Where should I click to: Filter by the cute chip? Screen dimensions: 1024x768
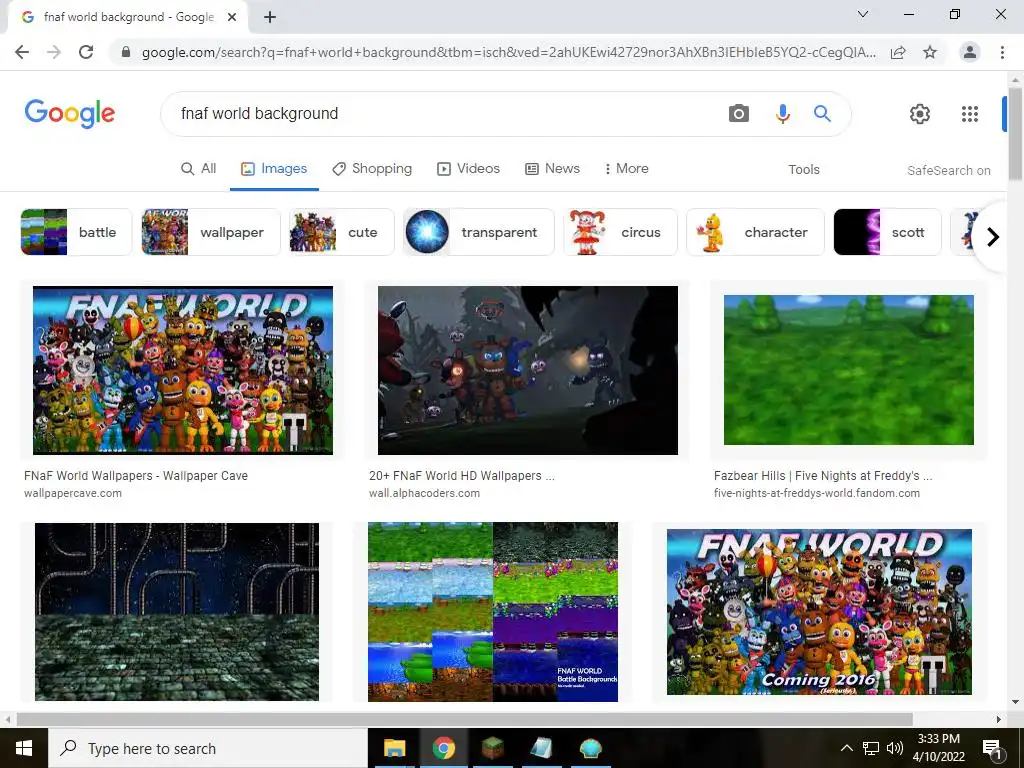pyautogui.click(x=342, y=232)
